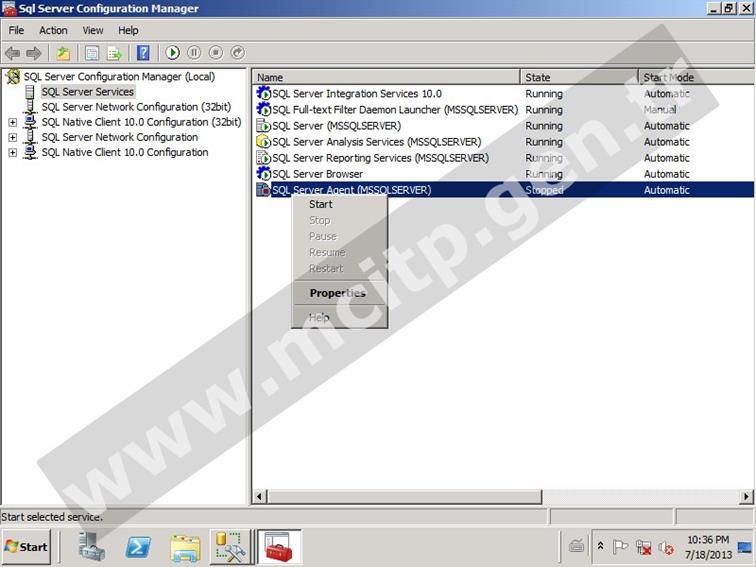Expand the SQL Server Network Configuration node

(13, 137)
